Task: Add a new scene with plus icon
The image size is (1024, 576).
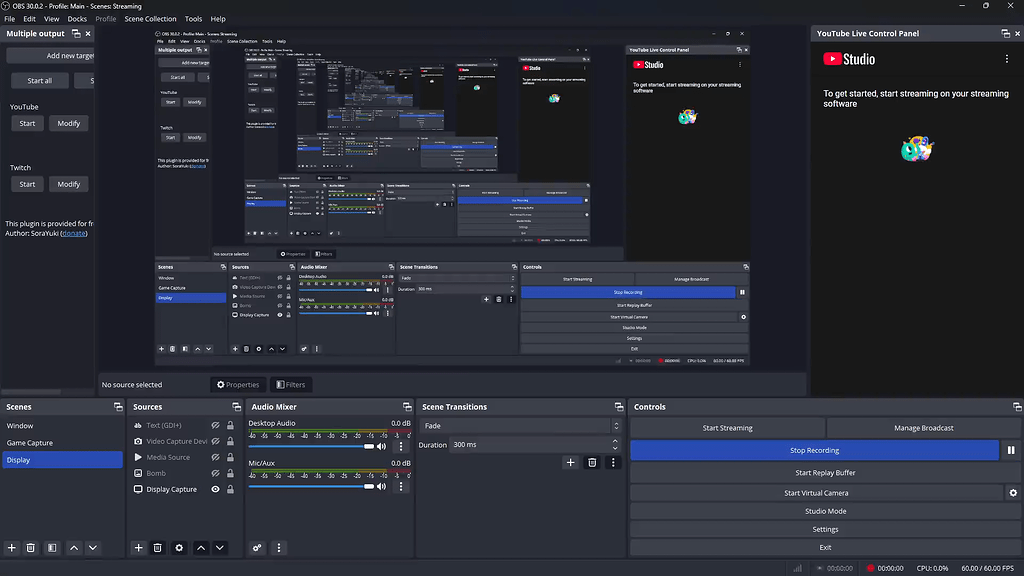Action: [x=12, y=548]
